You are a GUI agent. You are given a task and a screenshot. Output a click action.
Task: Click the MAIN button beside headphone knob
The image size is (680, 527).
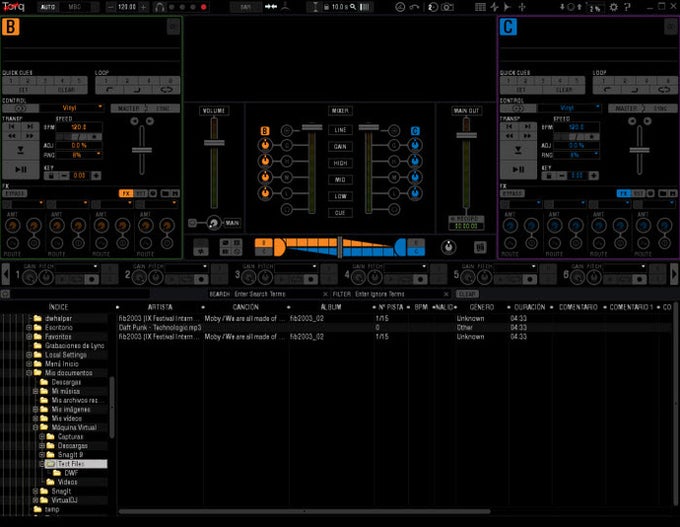[232, 223]
